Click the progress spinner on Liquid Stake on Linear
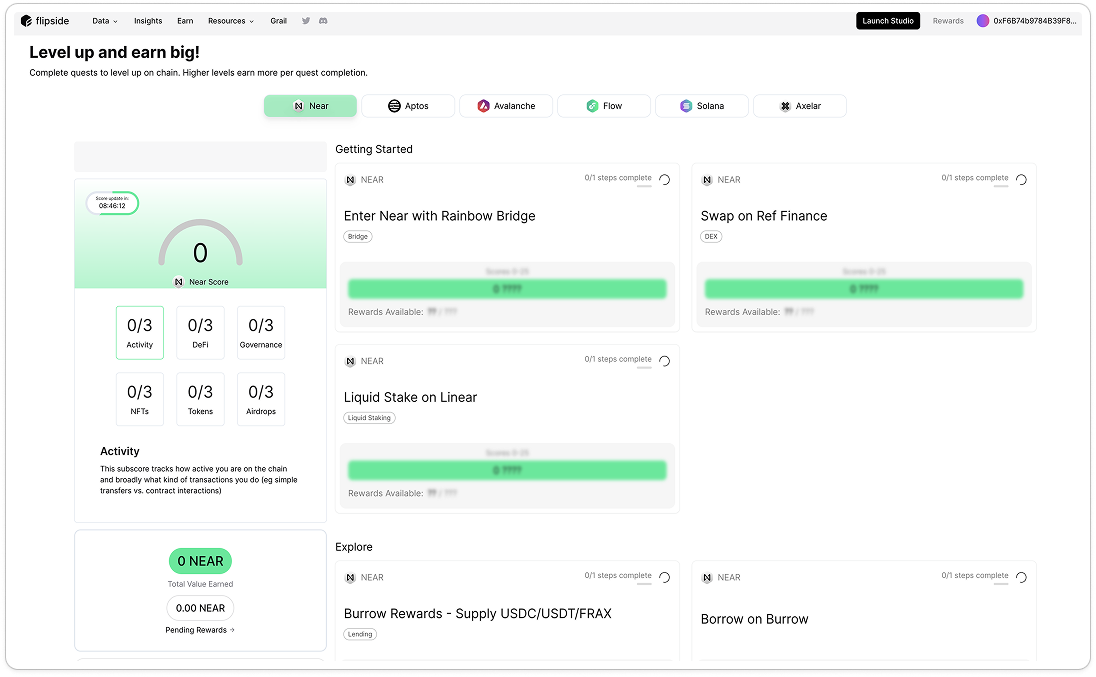The width and height of the screenshot is (1096, 677). tap(665, 361)
